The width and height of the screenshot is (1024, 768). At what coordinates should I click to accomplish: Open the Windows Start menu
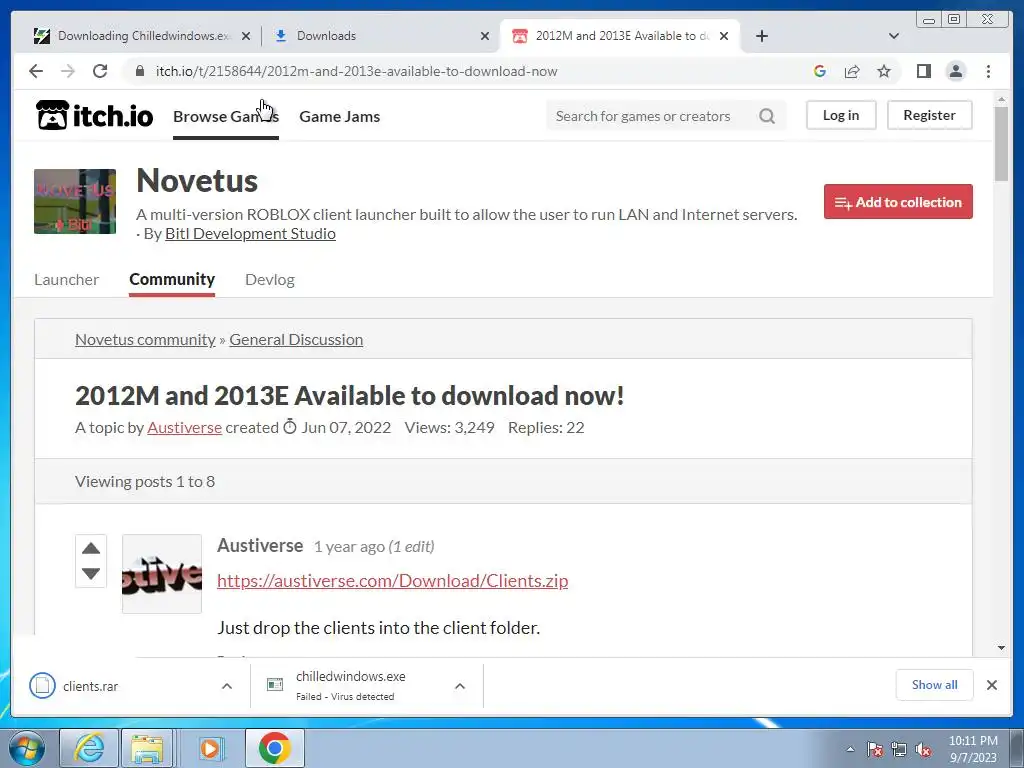[27, 748]
